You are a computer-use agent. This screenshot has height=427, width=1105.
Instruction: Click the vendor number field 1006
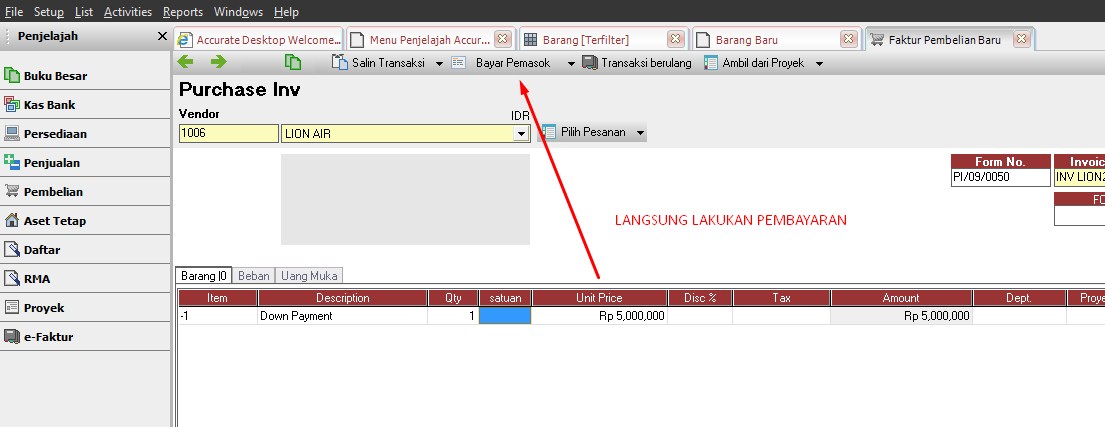(228, 133)
